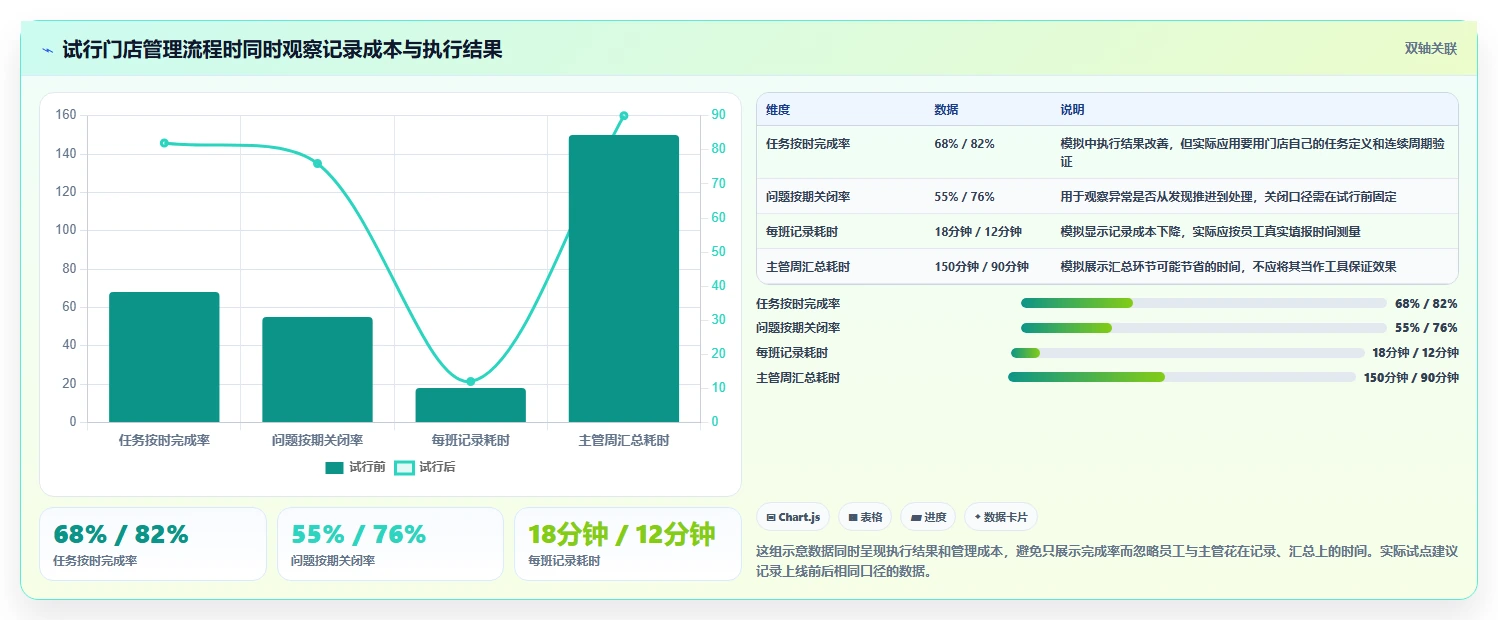Click the 每班记录耗时 x-axis label

point(470,440)
